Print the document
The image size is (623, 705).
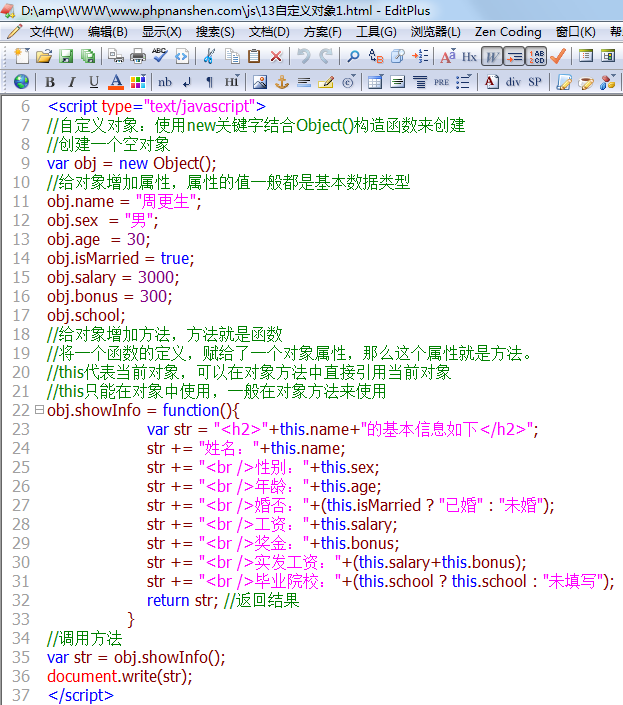coord(138,56)
